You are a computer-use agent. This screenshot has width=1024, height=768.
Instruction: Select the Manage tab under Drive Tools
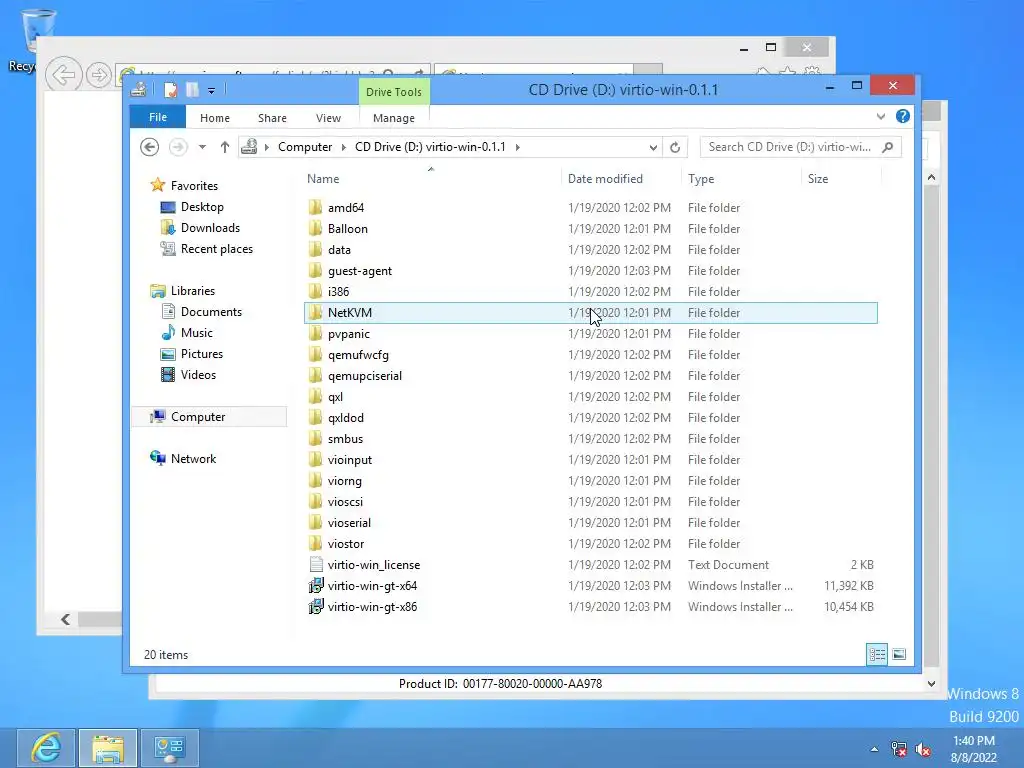pos(394,118)
